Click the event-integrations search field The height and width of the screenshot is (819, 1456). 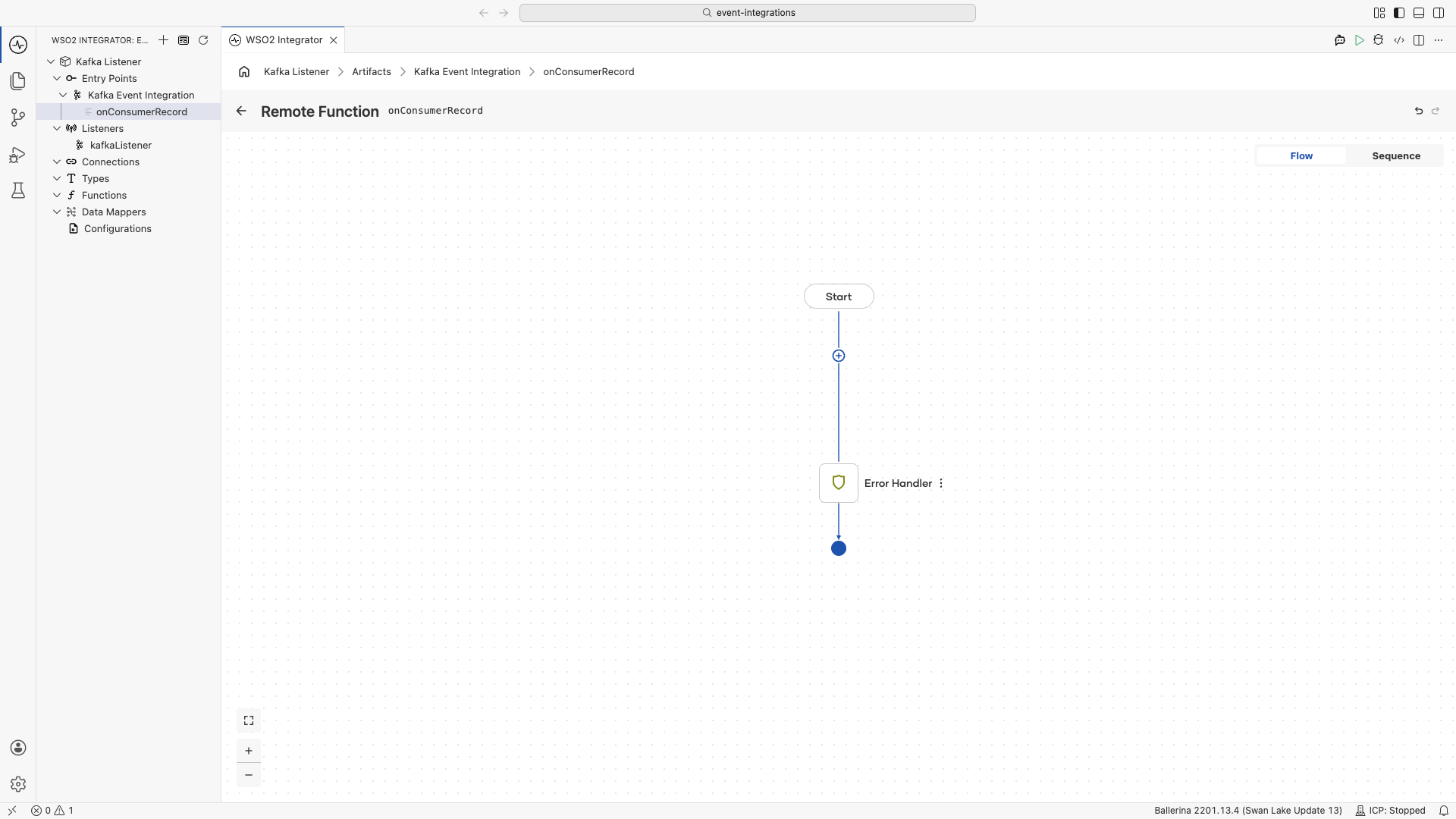(748, 13)
